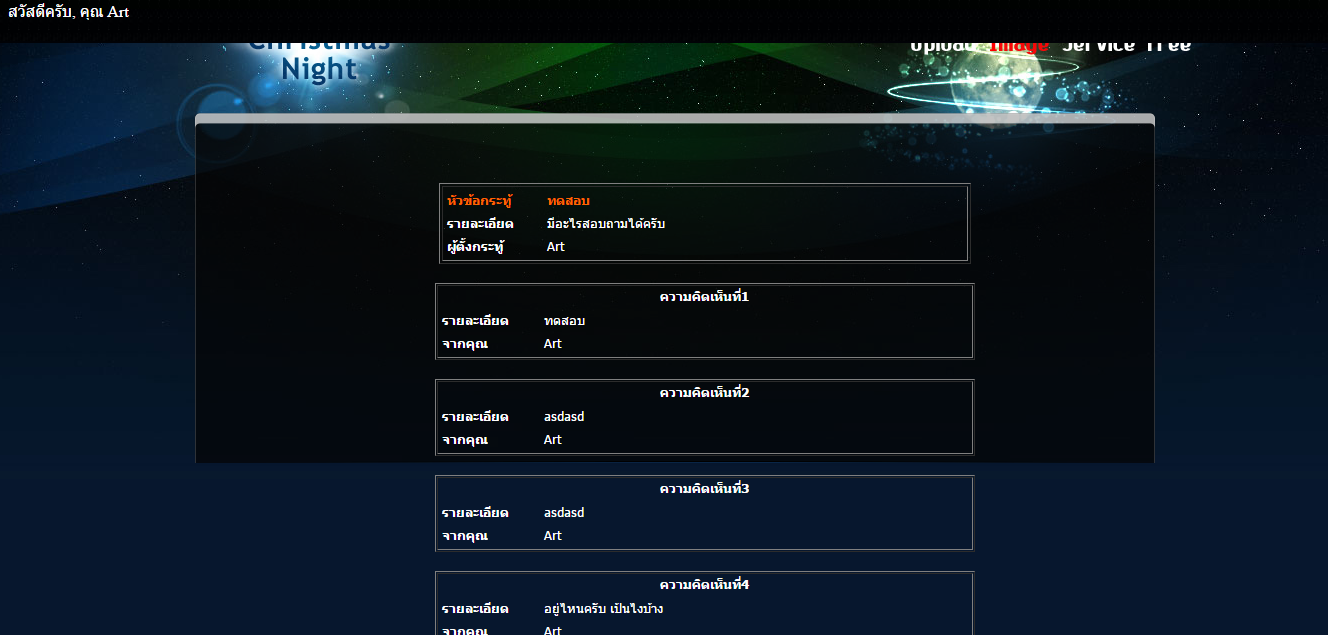Click the 'ผู้ตั้งกระทู้' label
Screen dimensions: 1328x635
coord(476,247)
